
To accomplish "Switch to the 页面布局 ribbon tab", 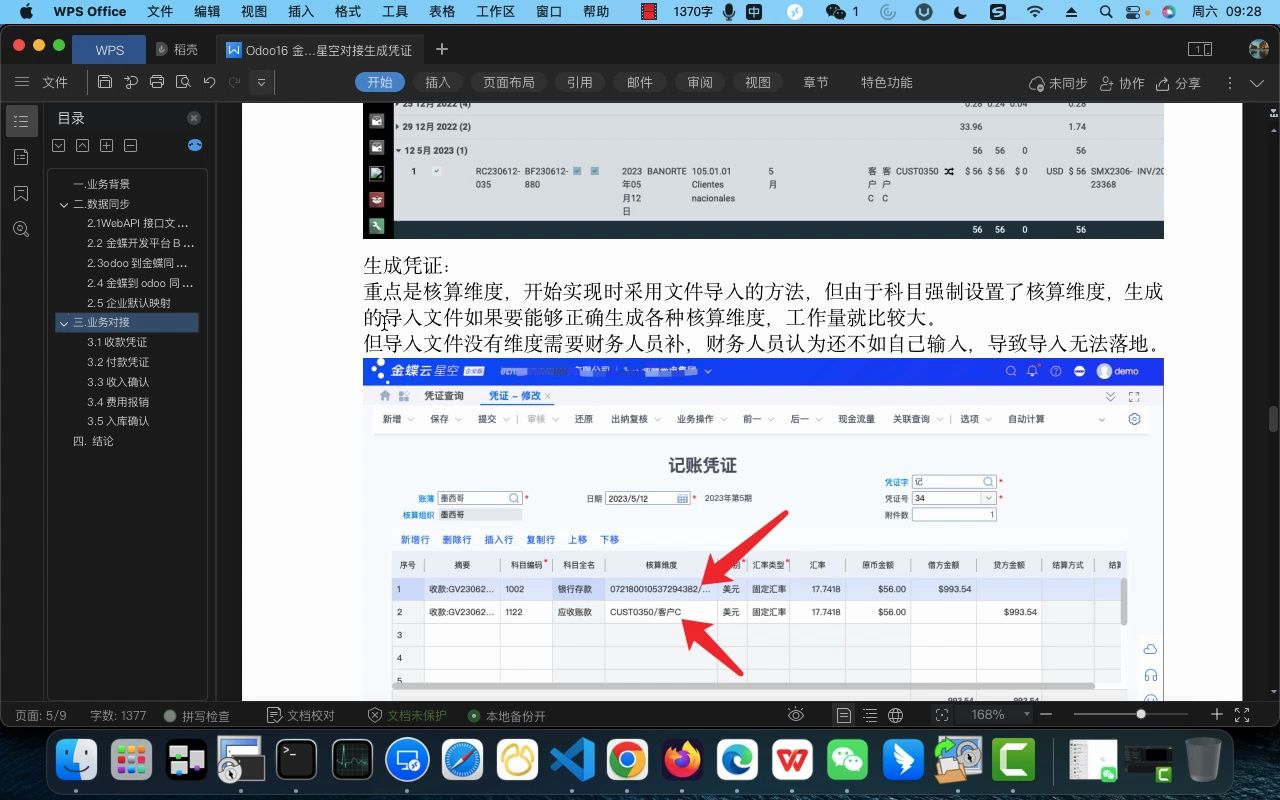I will coord(509,82).
